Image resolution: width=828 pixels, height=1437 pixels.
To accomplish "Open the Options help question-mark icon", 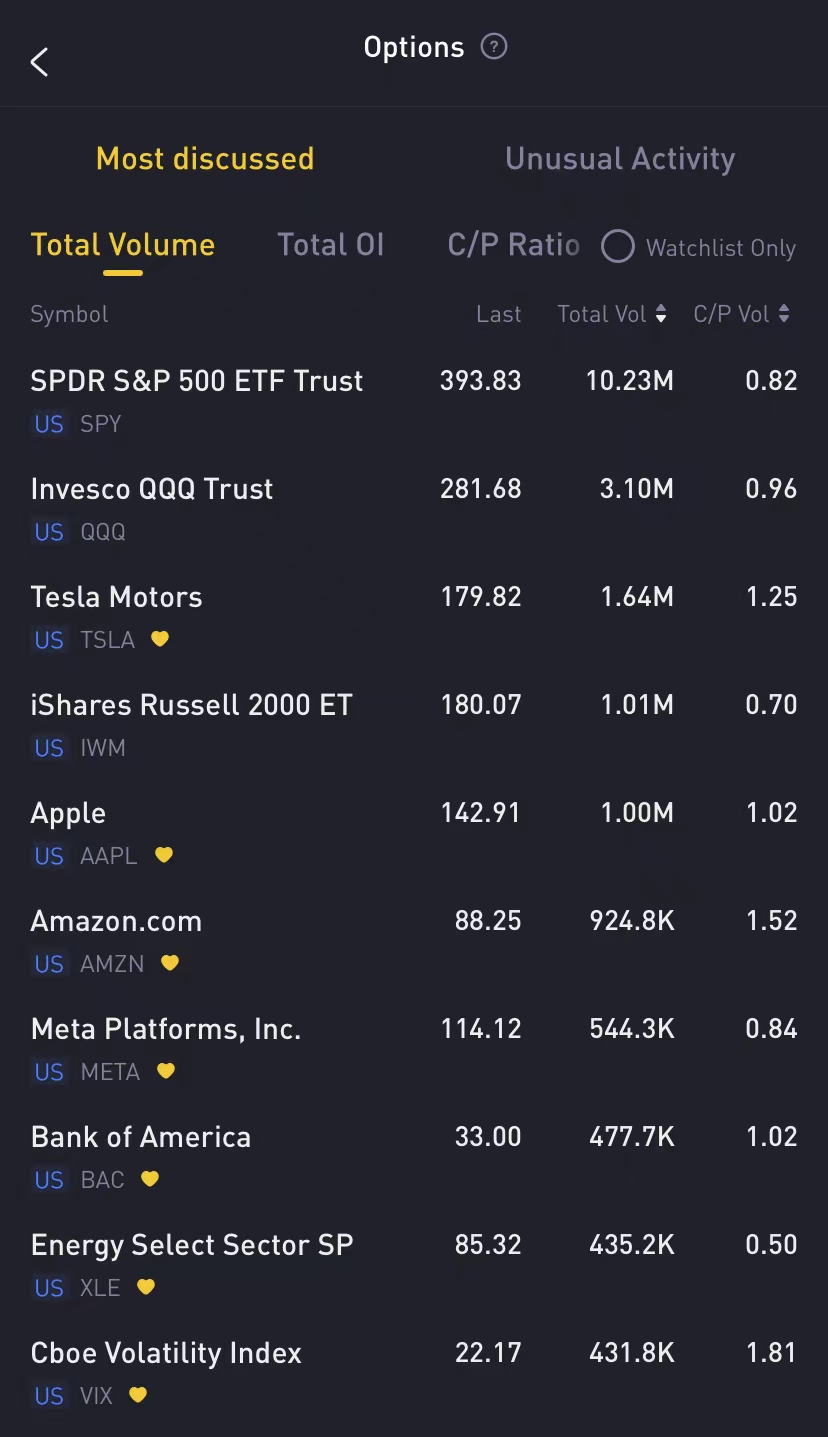I will click(494, 46).
